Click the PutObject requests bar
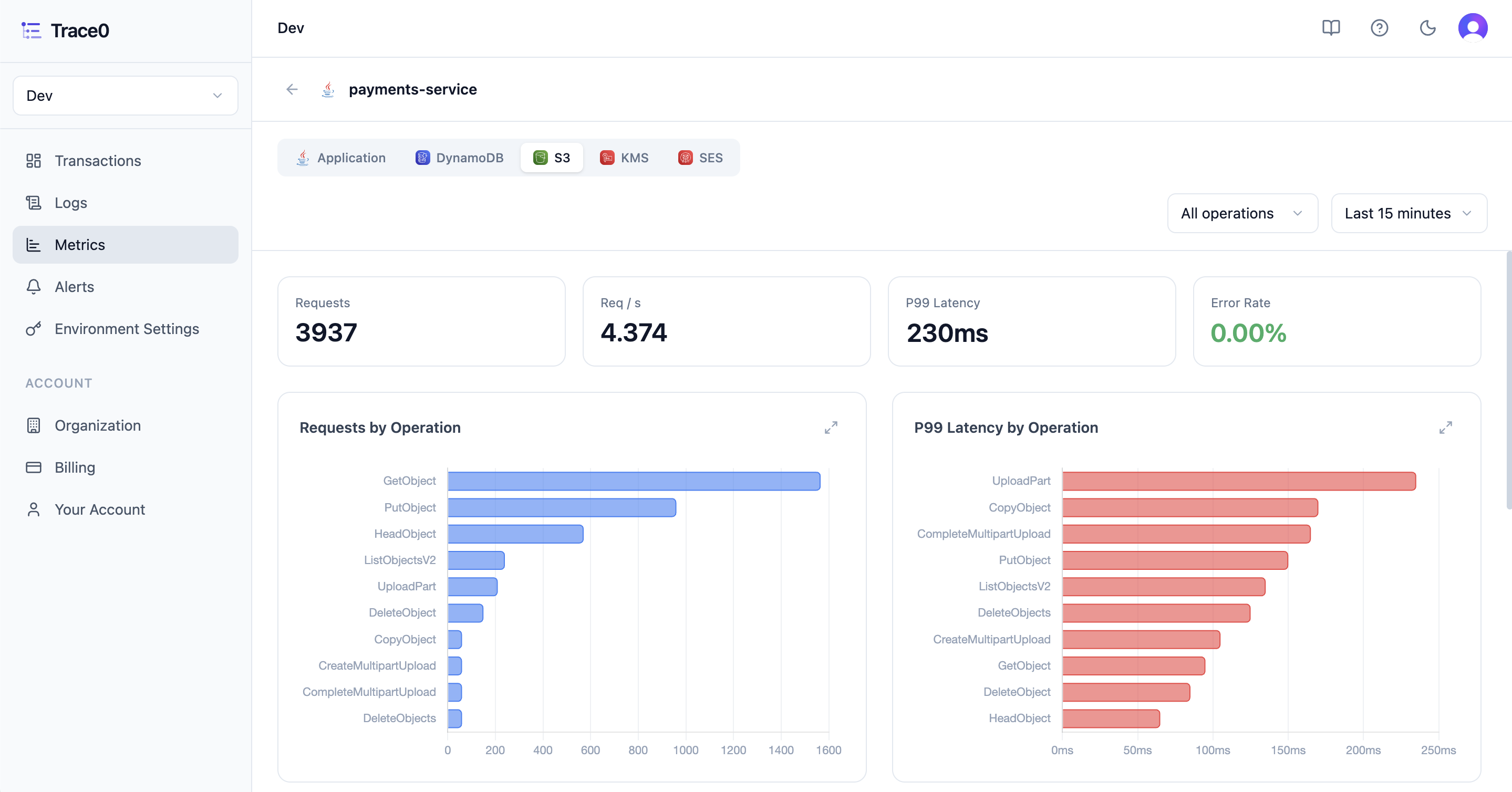Image resolution: width=1512 pixels, height=792 pixels. (562, 508)
